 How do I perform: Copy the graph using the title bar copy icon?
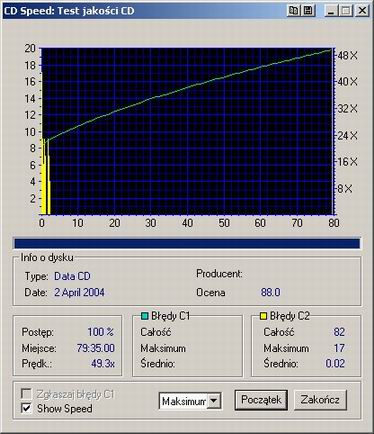tap(293, 11)
